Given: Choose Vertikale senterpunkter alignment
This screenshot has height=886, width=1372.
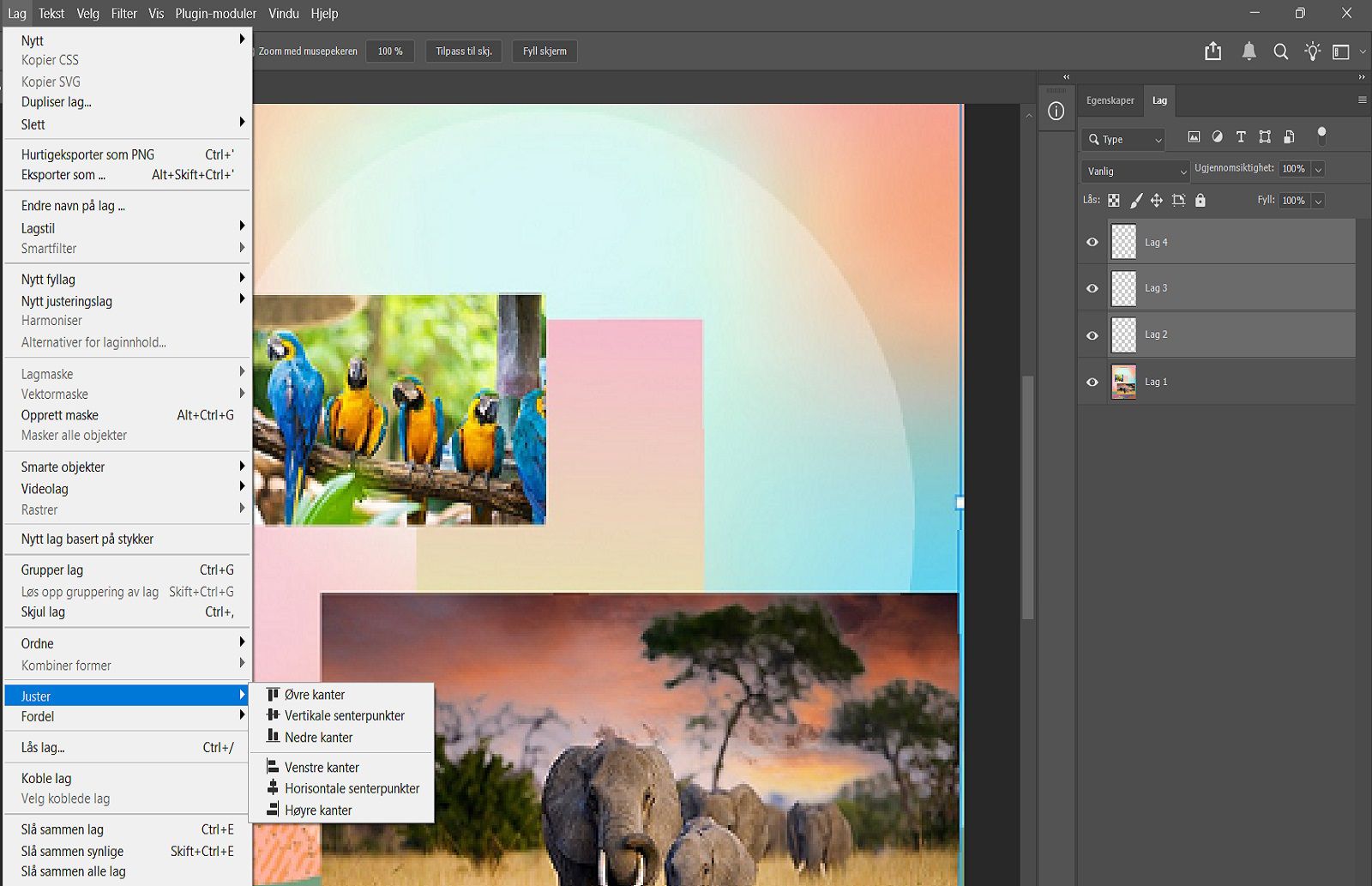Looking at the screenshot, I should 341,715.
